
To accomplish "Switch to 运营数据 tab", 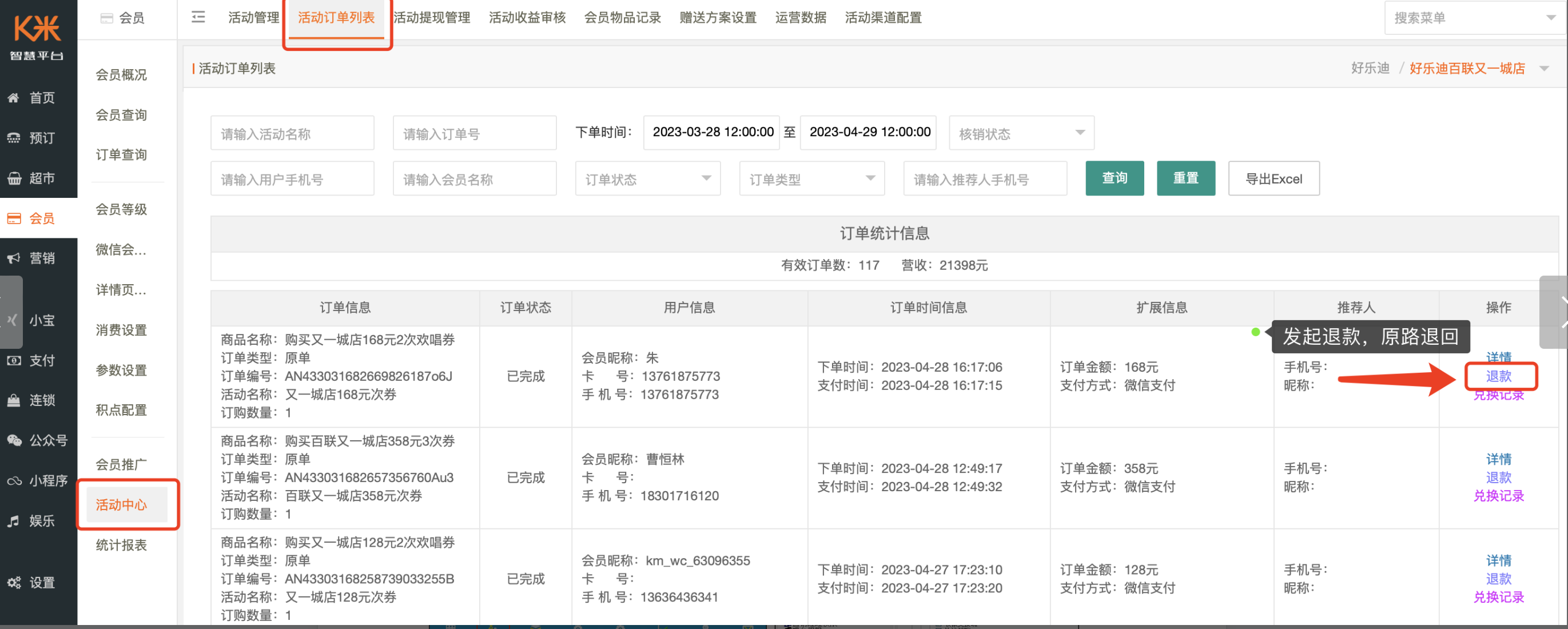I will [801, 18].
